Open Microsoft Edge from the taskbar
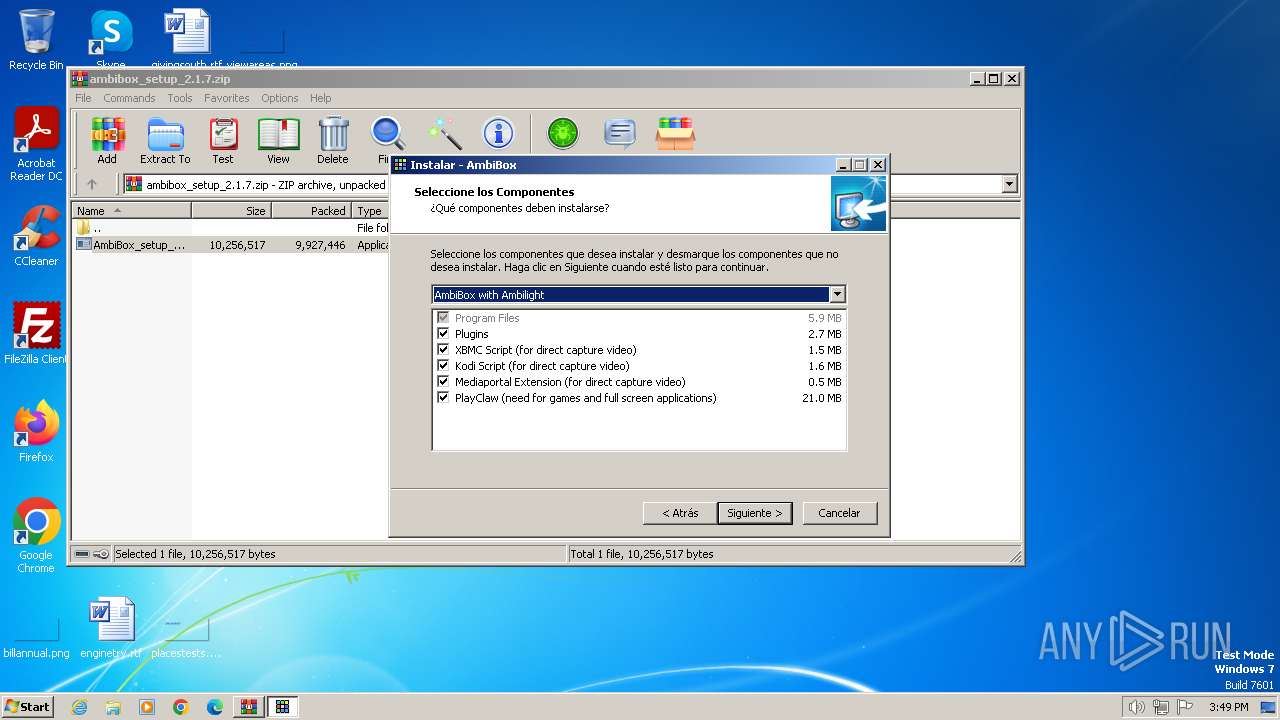The image size is (1280, 720). (x=215, y=707)
